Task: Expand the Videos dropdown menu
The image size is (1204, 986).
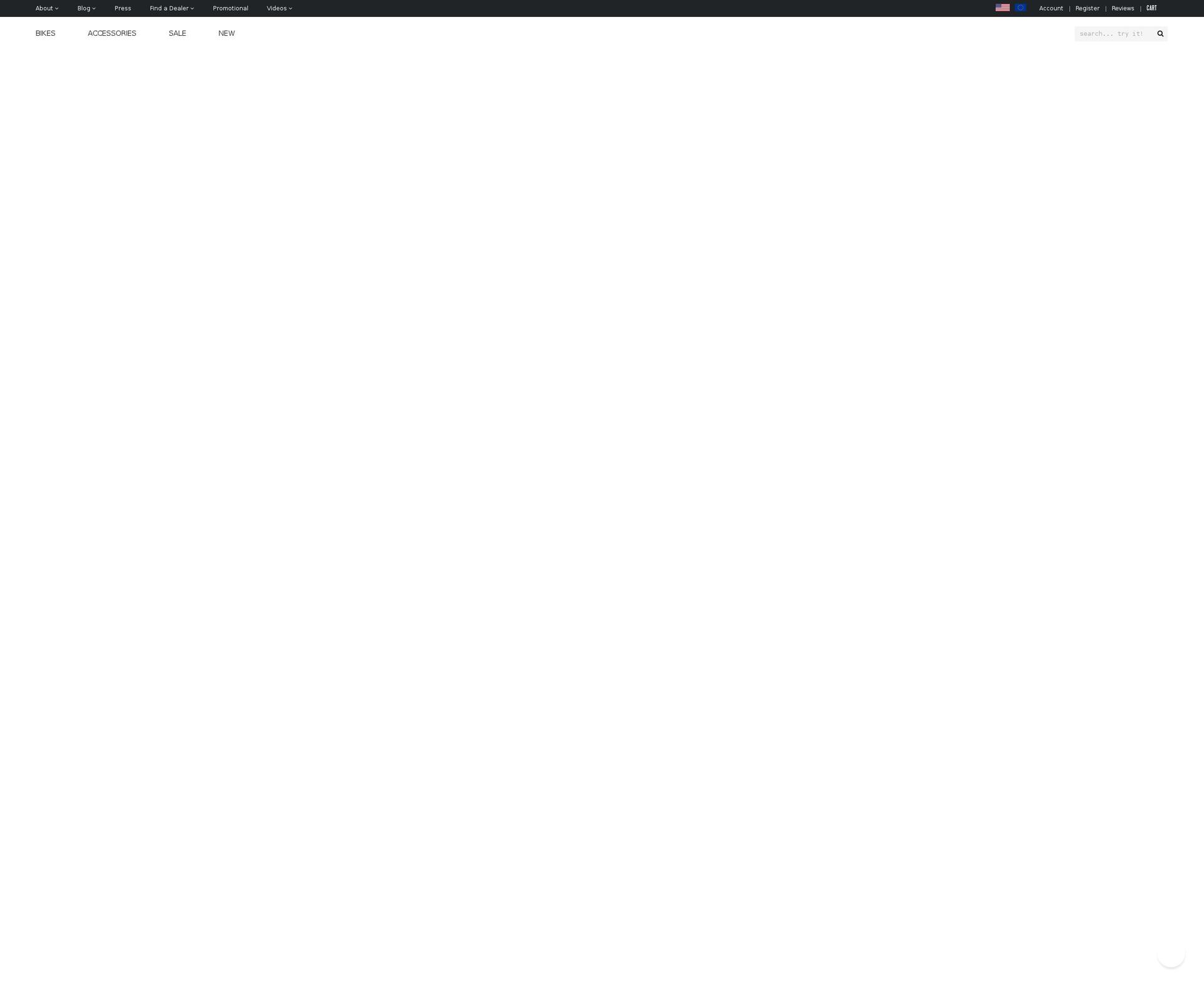Action: click(279, 8)
